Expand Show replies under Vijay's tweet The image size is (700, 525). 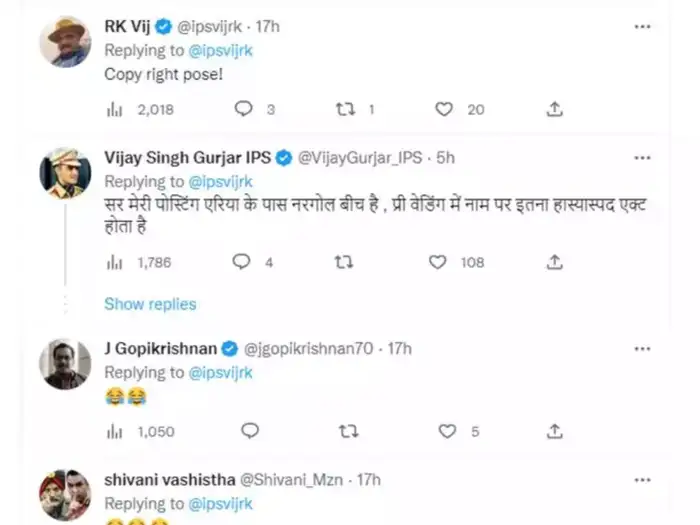pos(150,304)
